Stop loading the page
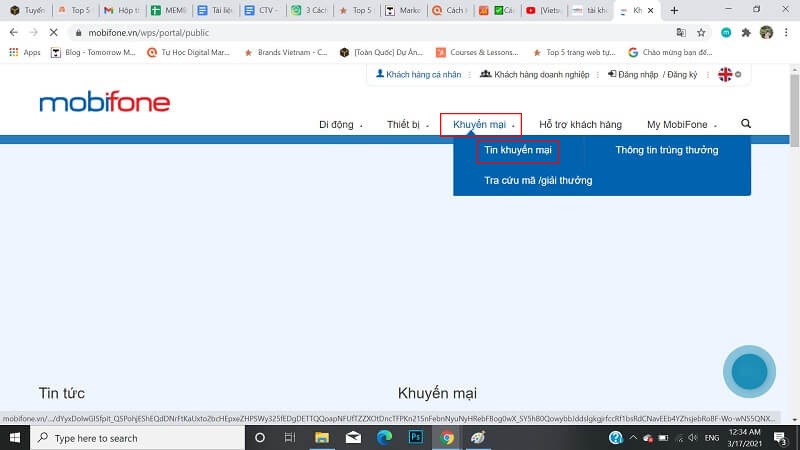Screen dimensions: 800x450 point(54,33)
